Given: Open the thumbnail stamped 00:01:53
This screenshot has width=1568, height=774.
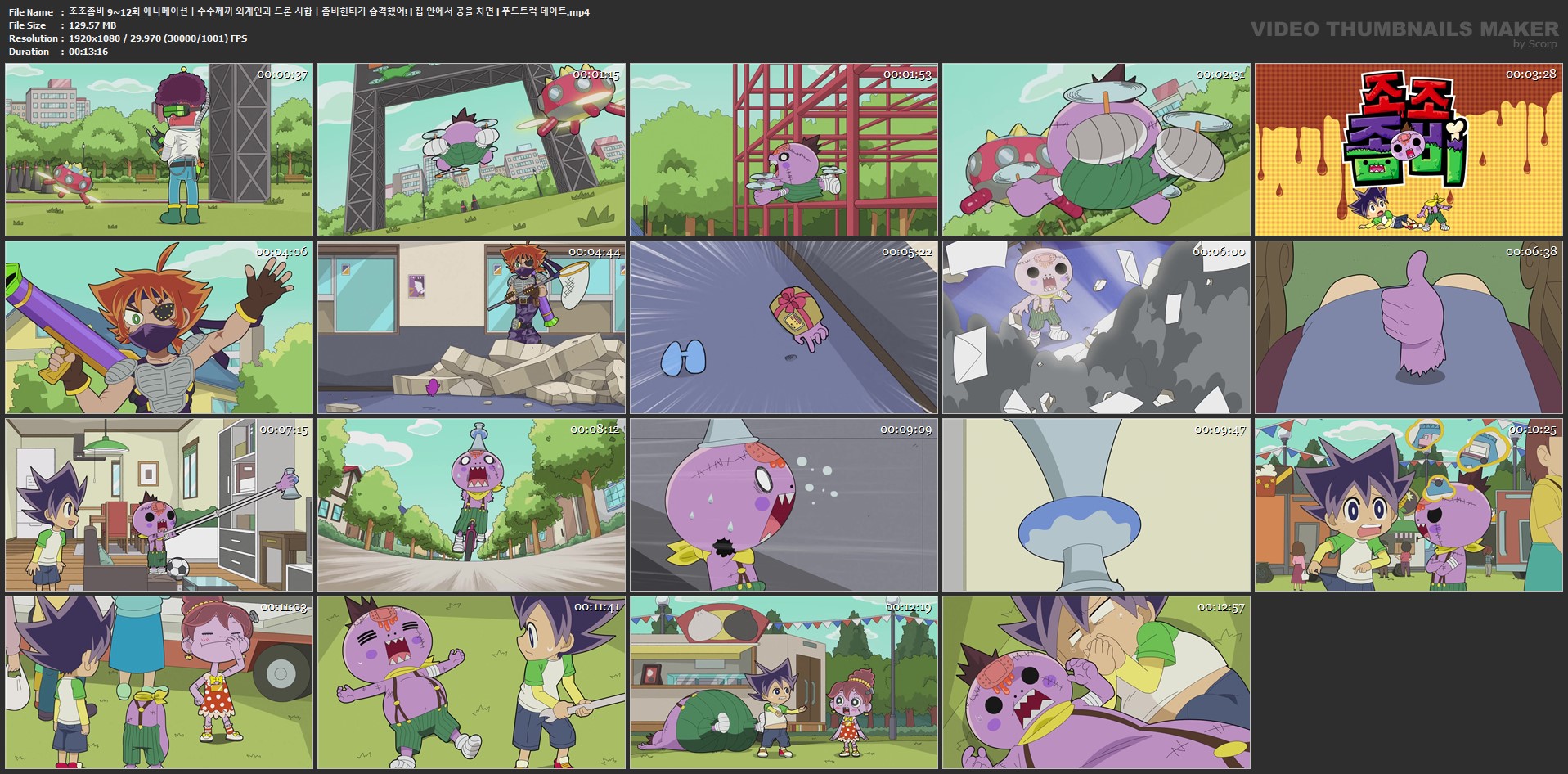Looking at the screenshot, I should tap(784, 150).
